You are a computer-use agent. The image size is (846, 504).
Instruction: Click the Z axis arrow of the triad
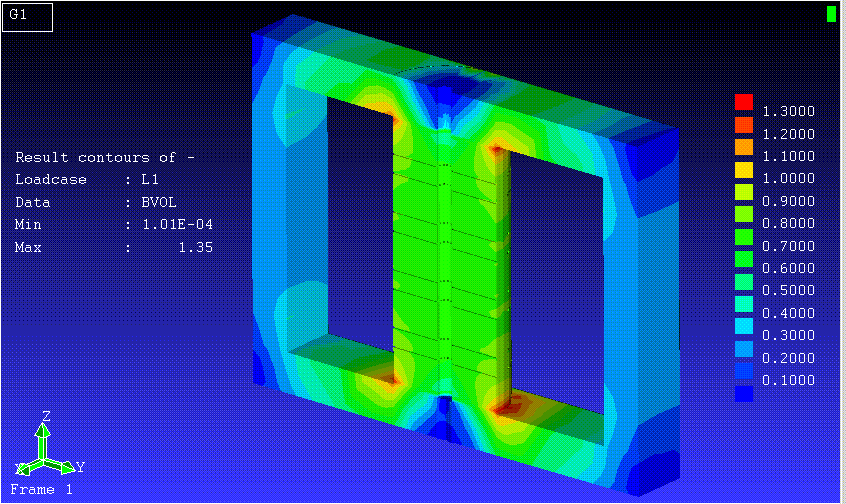pyautogui.click(x=42, y=431)
